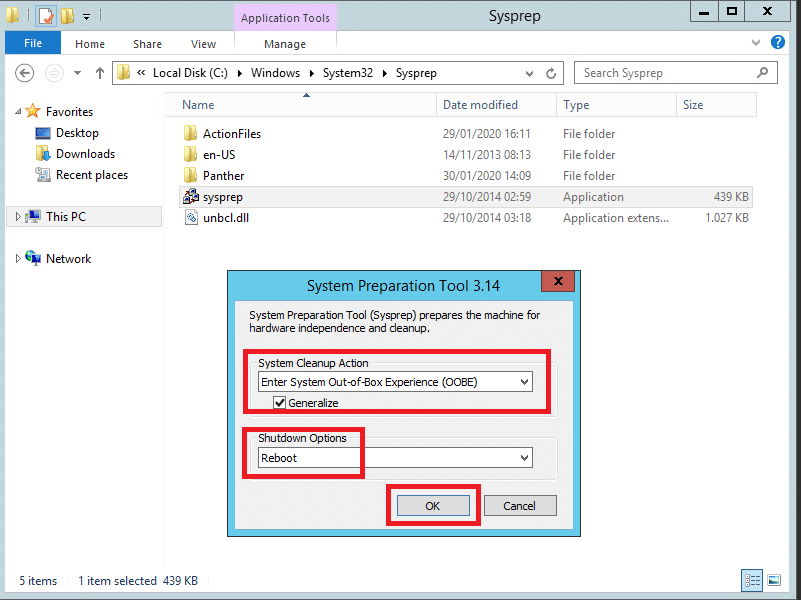The image size is (801, 600).
Task: Click the search magnifier icon
Action: point(762,73)
